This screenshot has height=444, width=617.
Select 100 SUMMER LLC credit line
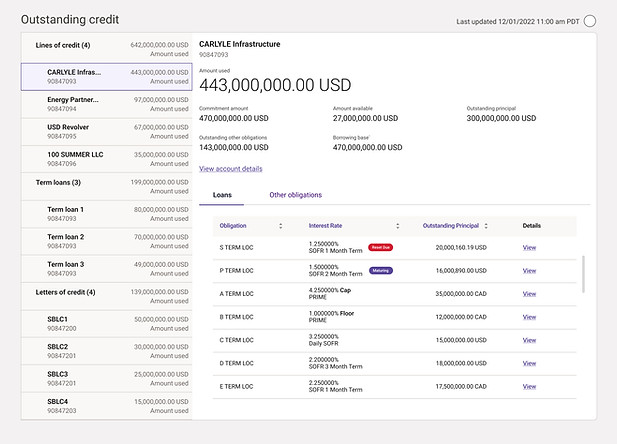(107, 159)
